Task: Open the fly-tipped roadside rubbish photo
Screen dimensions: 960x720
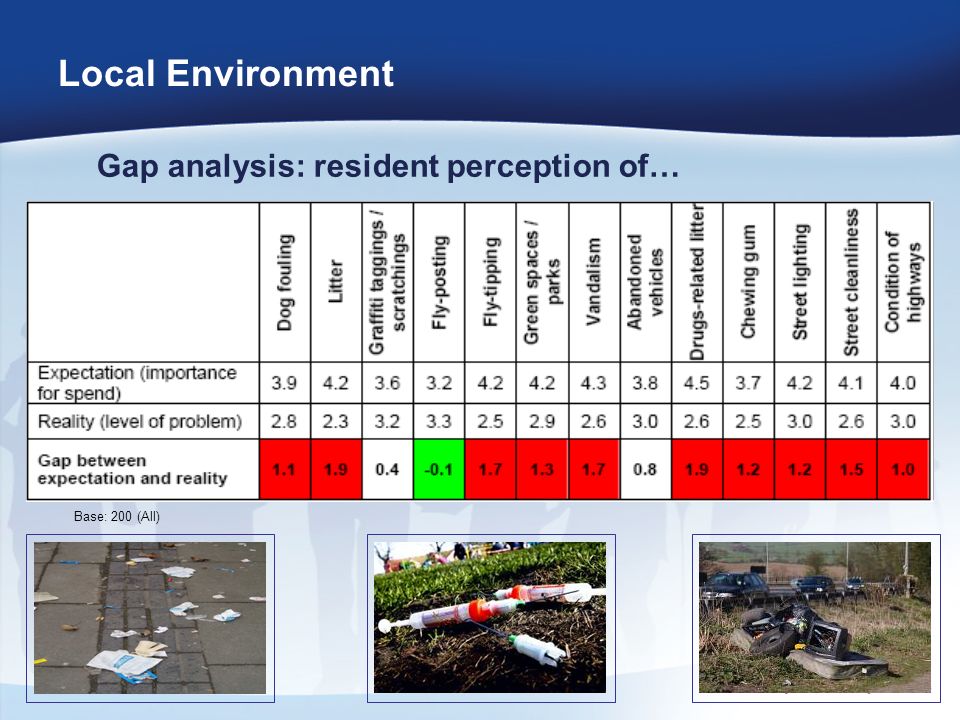Action: (x=816, y=618)
